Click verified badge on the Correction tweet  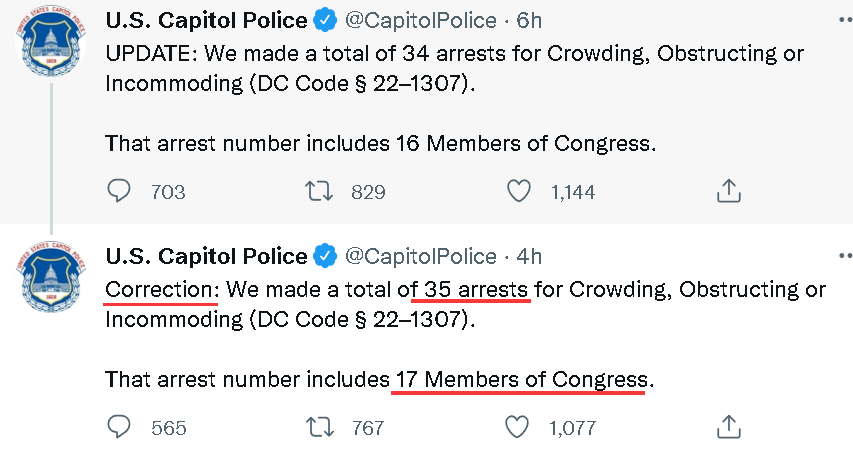tap(325, 256)
